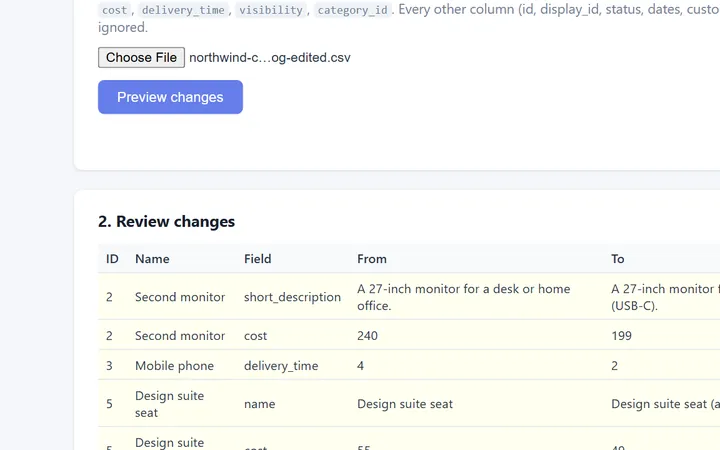Click the ID column header
This screenshot has width=720, height=450.
pyautogui.click(x=112, y=259)
